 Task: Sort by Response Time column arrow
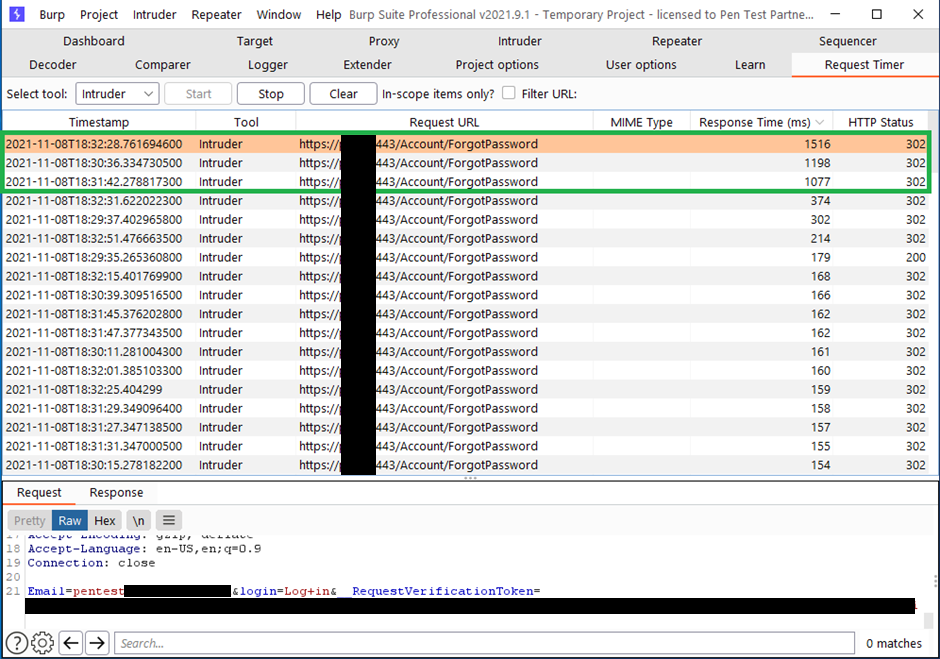[820, 122]
